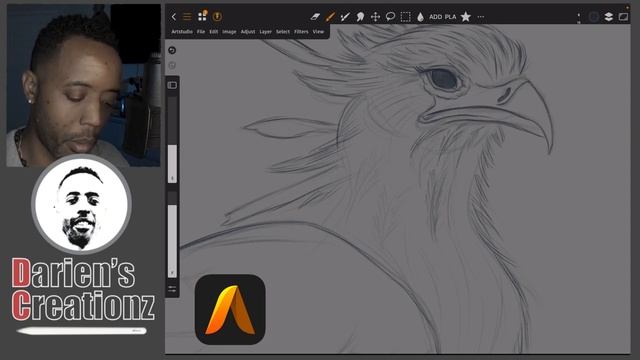Click the circular black-and-white portrait avatar

(x=81, y=204)
